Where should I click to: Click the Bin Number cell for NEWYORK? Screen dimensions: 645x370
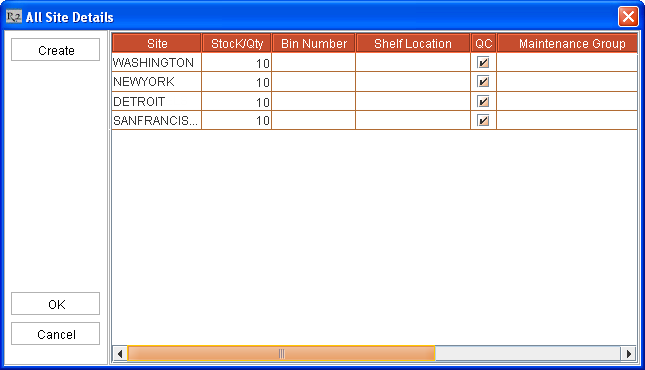[313, 81]
